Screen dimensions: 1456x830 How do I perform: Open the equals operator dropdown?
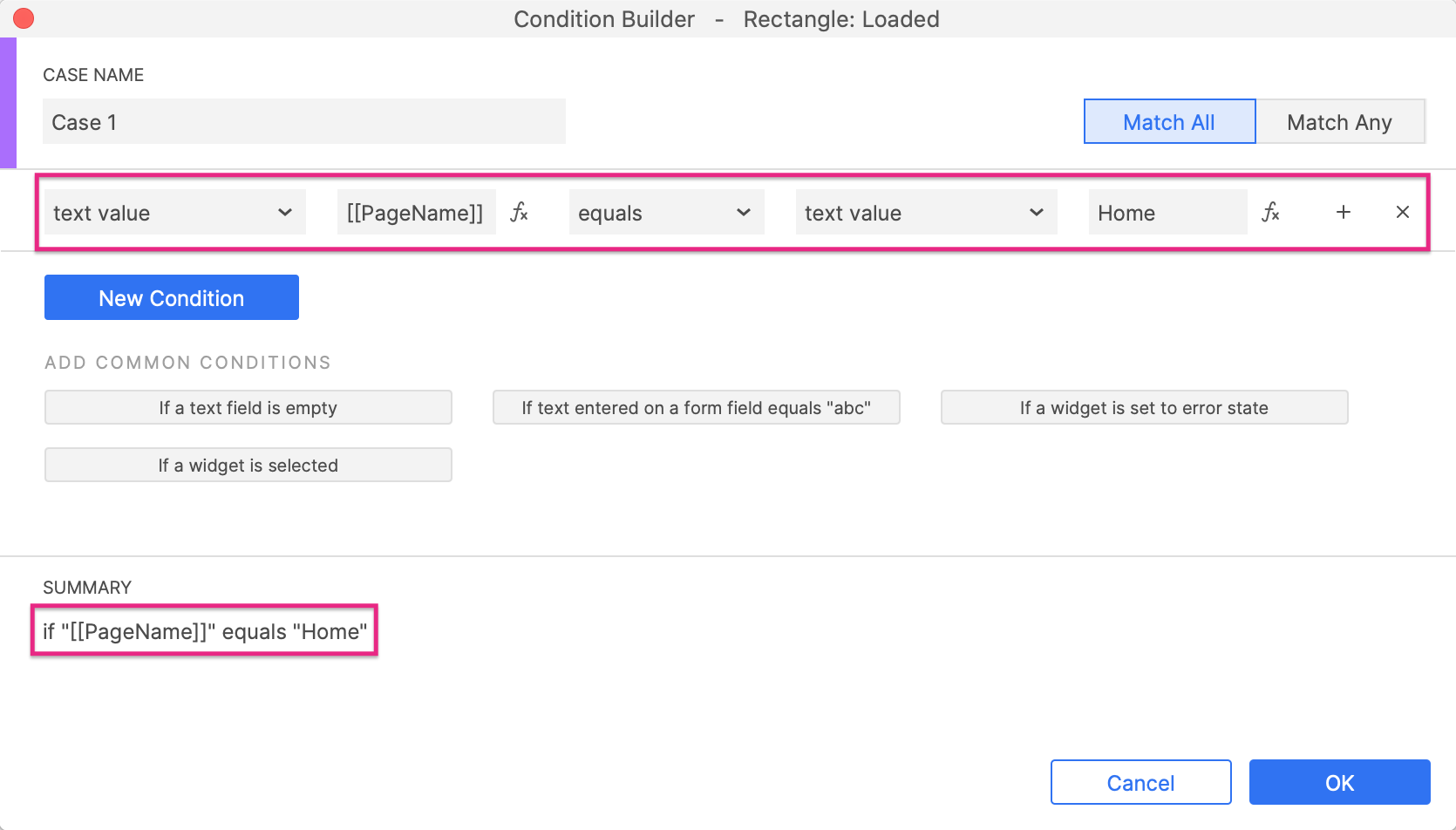pyautogui.click(x=666, y=212)
